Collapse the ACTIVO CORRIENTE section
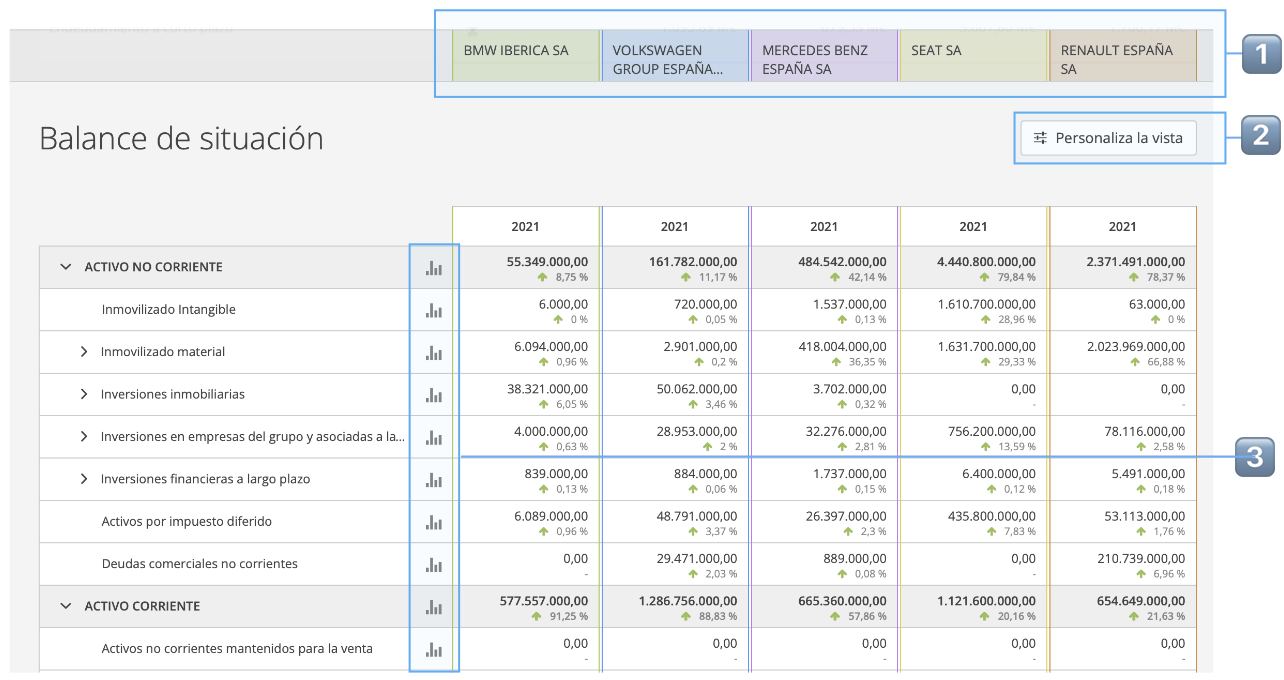This screenshot has height=680, width=1284. 66,606
